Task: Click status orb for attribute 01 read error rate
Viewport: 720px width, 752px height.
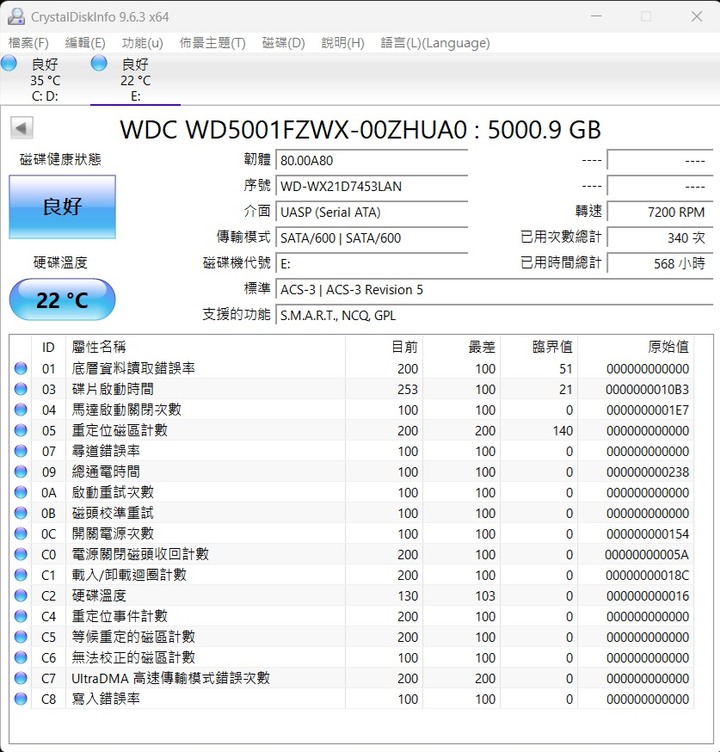Action: click(x=21, y=369)
